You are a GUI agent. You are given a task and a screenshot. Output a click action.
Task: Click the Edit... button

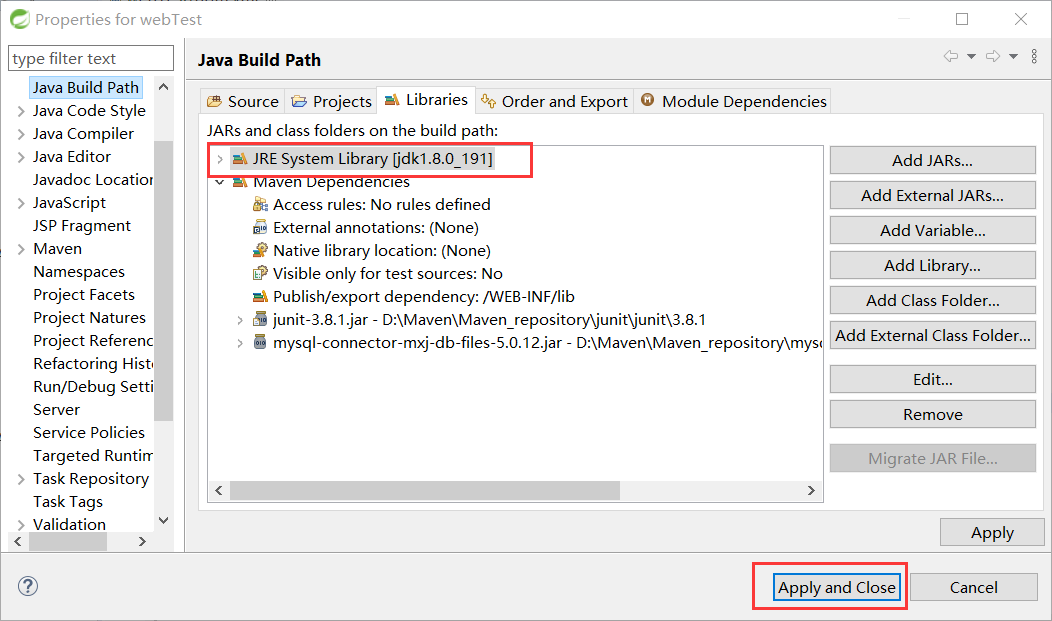coord(933,379)
